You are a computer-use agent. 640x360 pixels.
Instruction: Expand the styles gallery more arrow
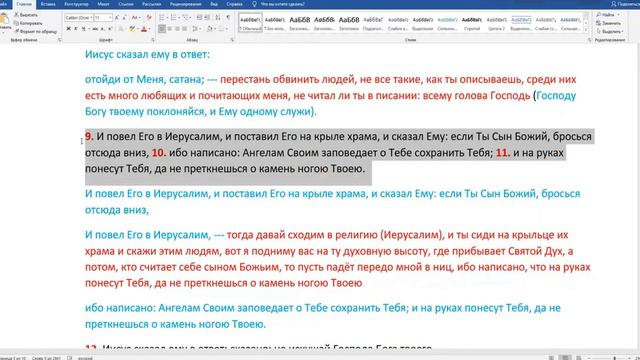pos(586,30)
